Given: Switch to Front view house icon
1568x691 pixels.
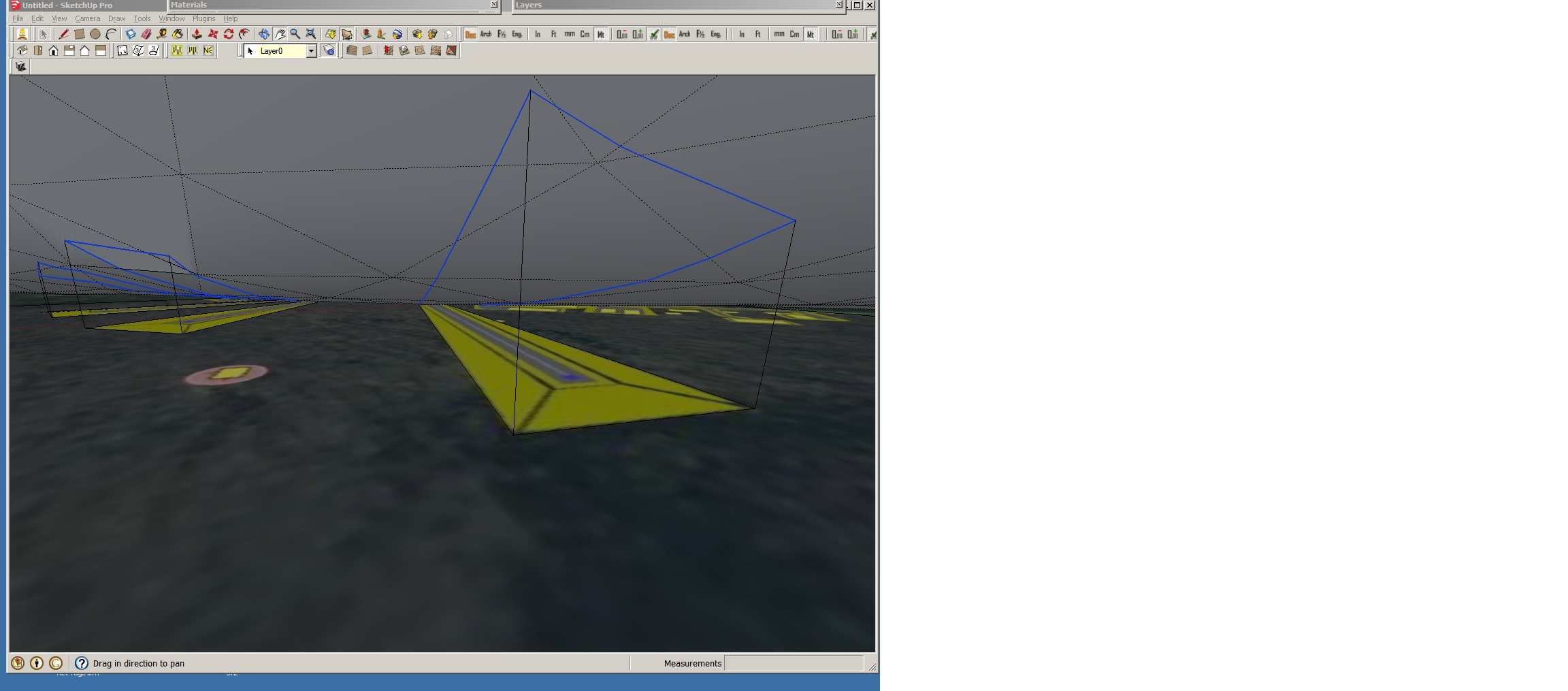Looking at the screenshot, I should pyautogui.click(x=54, y=50).
